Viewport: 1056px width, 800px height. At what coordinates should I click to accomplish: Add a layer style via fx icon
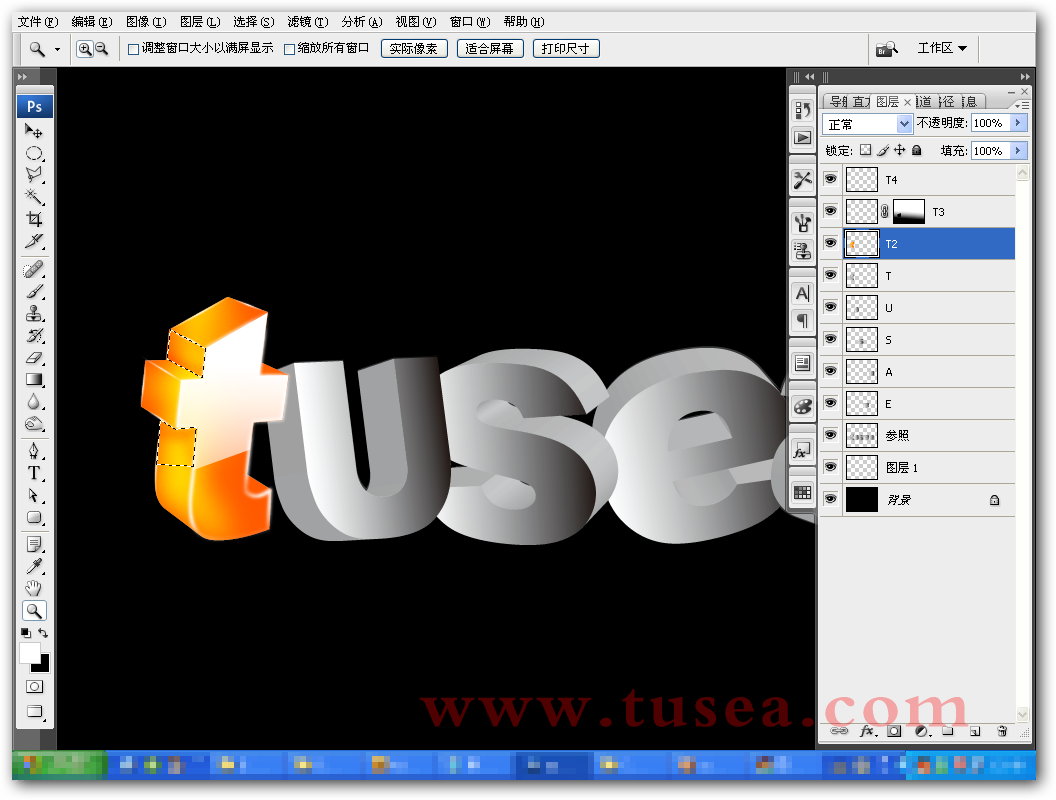point(868,731)
